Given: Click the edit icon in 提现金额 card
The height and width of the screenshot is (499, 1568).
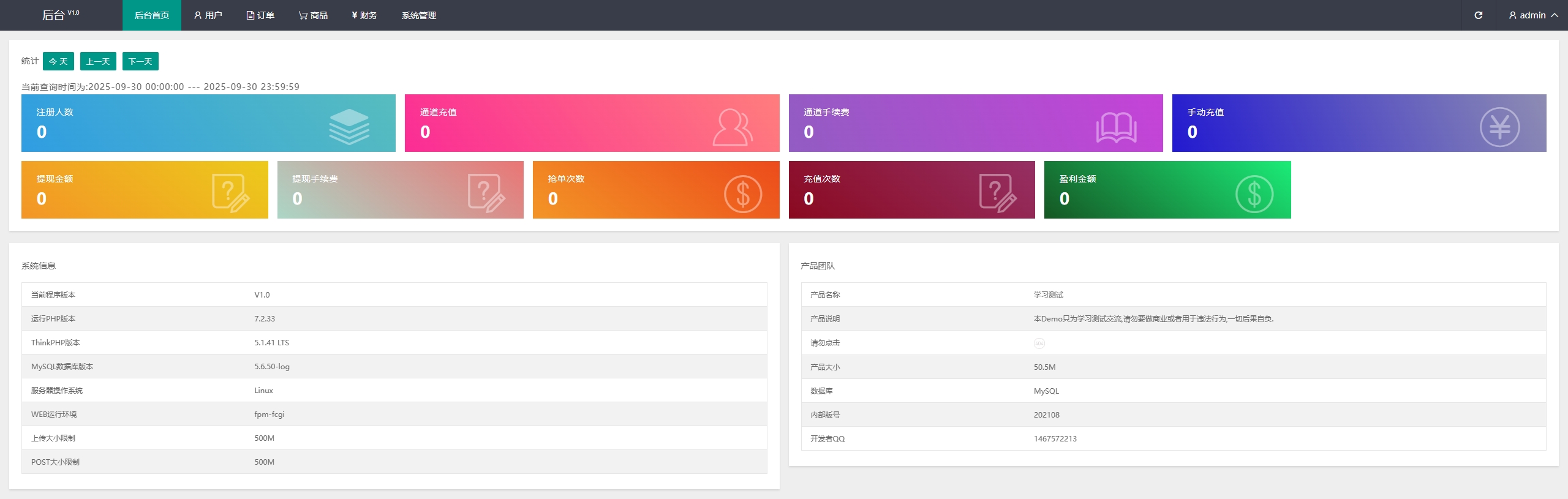Looking at the screenshot, I should (230, 193).
